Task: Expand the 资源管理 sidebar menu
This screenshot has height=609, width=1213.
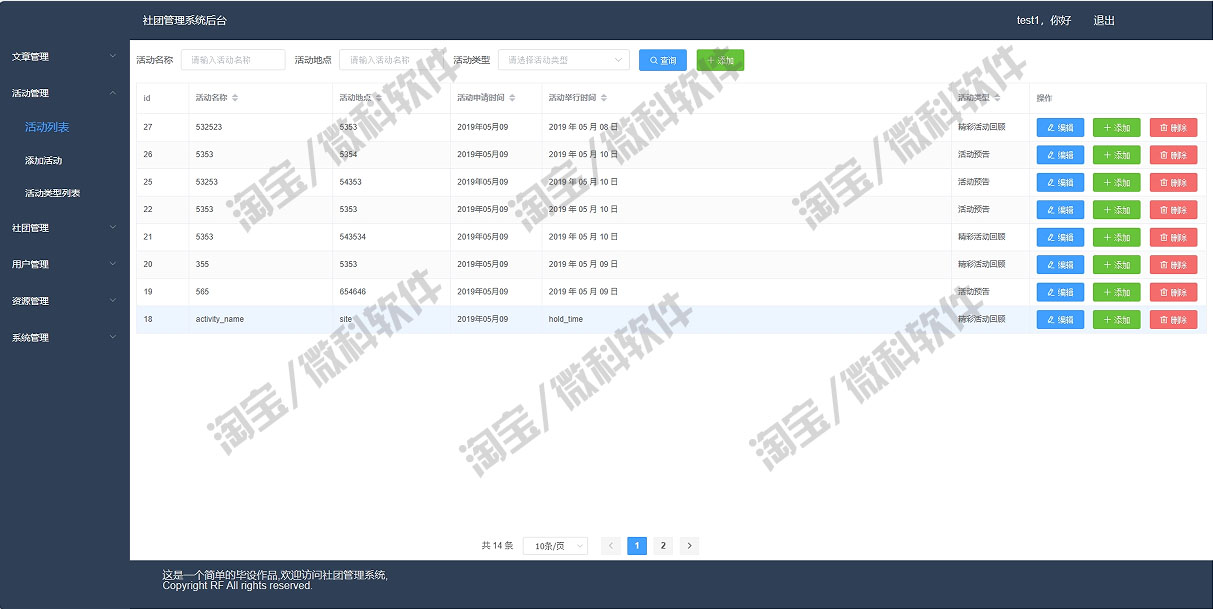Action: tap(65, 301)
